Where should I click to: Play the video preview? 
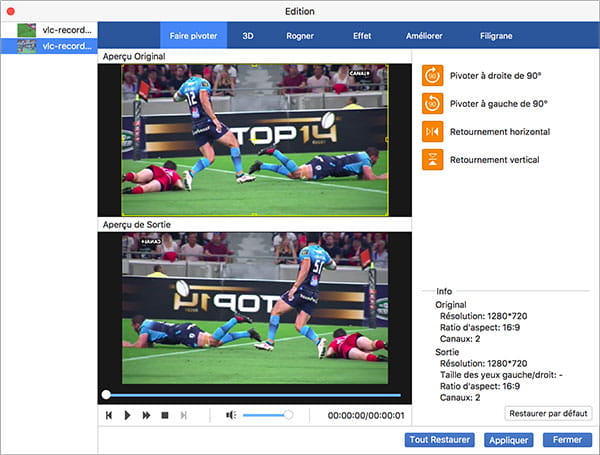point(127,415)
